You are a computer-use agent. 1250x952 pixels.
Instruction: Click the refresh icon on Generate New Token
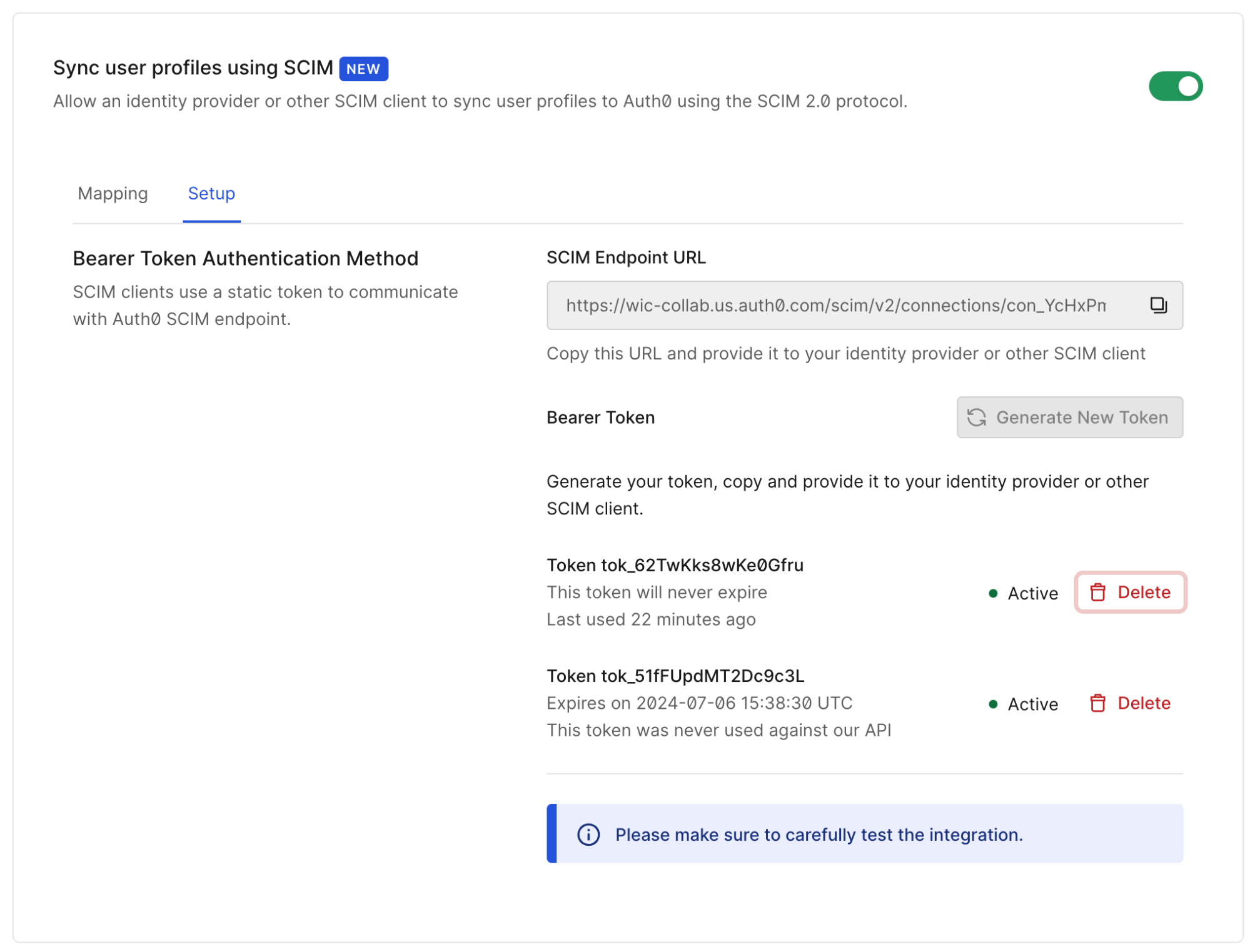click(x=977, y=418)
